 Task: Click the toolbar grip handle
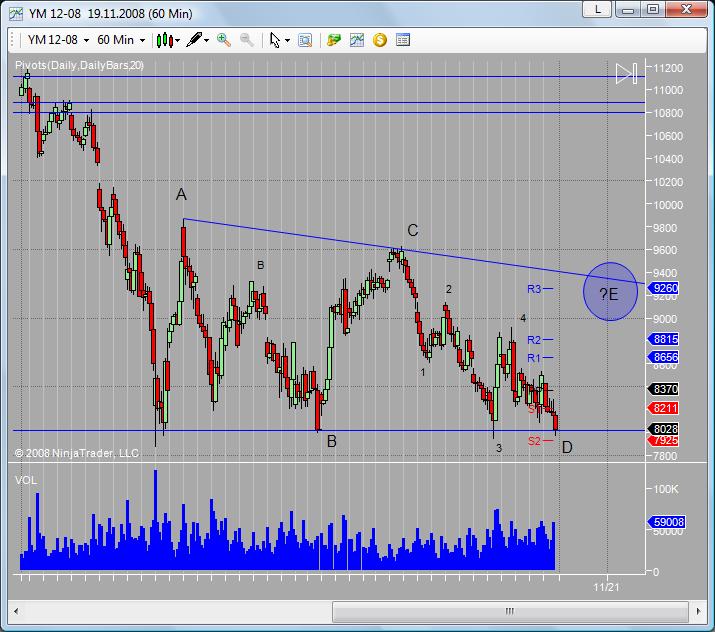pos(13,40)
